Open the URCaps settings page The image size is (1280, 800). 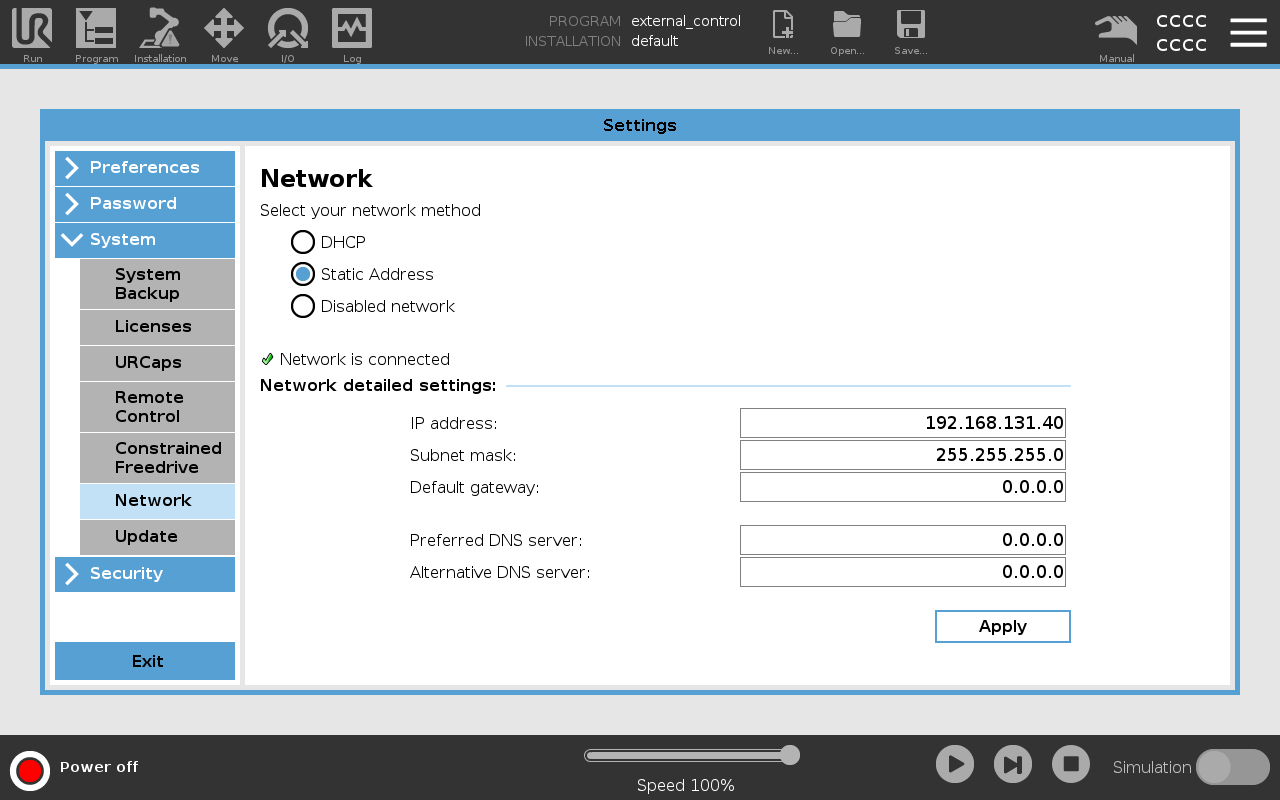tap(157, 362)
